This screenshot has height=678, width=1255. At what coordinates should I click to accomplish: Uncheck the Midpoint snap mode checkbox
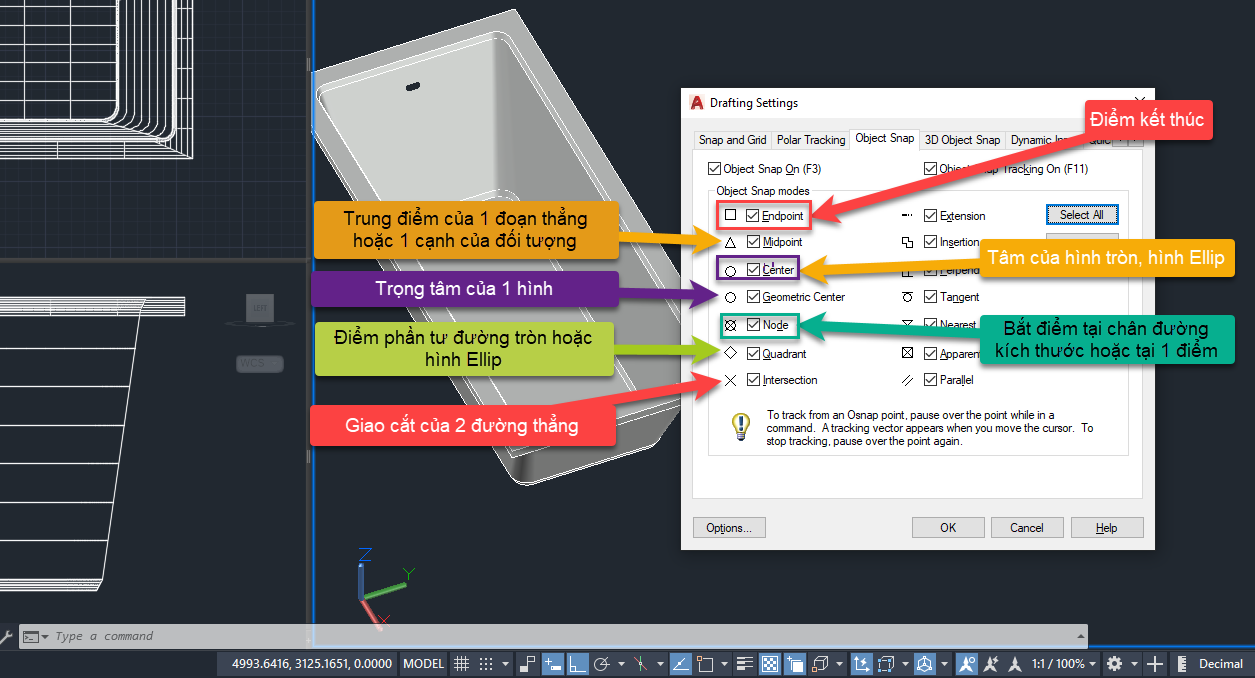(x=753, y=242)
